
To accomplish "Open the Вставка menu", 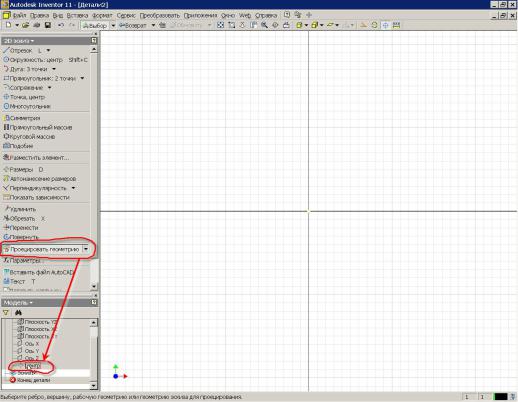I will click(77, 15).
